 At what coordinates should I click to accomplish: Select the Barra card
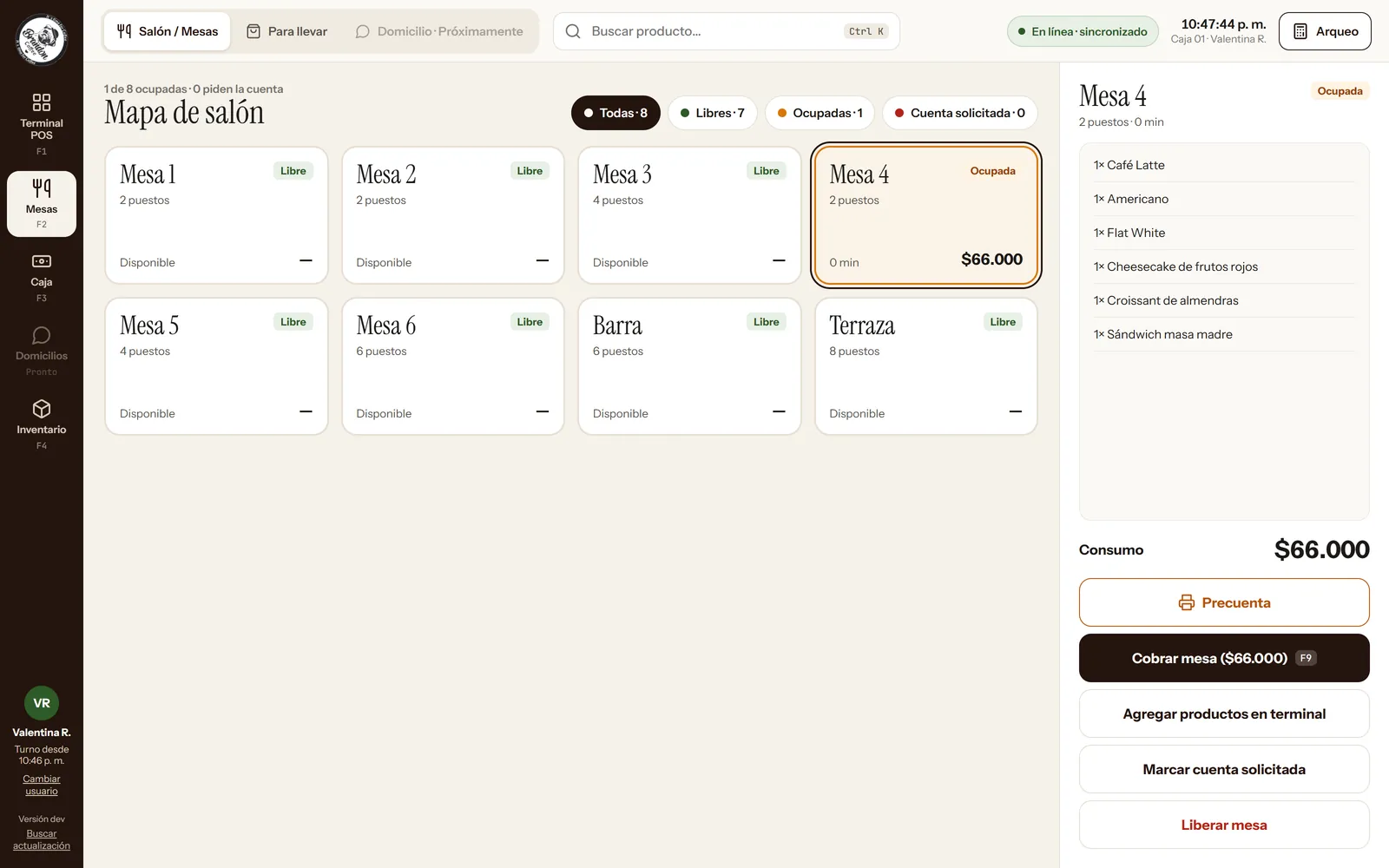coord(689,366)
